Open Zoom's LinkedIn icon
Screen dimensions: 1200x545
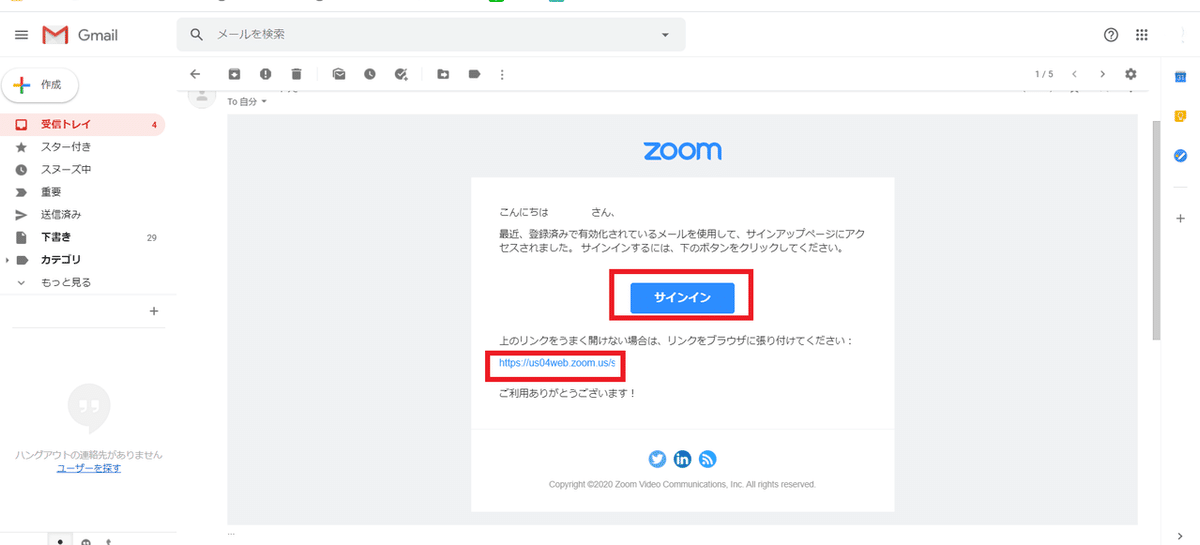(x=683, y=459)
